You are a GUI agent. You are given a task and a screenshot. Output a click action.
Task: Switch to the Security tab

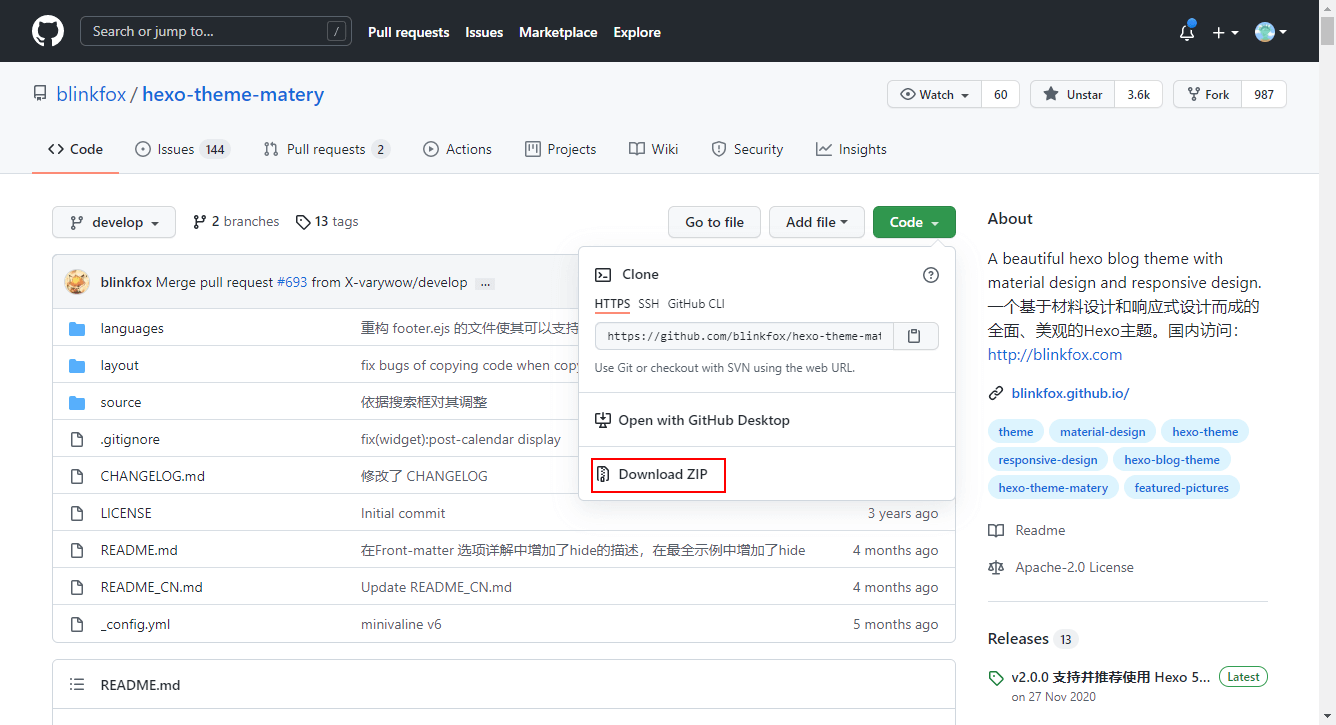tap(747, 149)
